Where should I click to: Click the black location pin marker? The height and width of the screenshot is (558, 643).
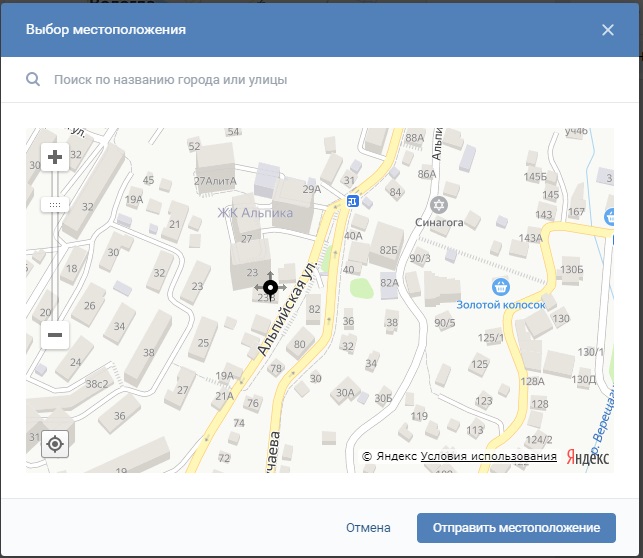(270, 288)
